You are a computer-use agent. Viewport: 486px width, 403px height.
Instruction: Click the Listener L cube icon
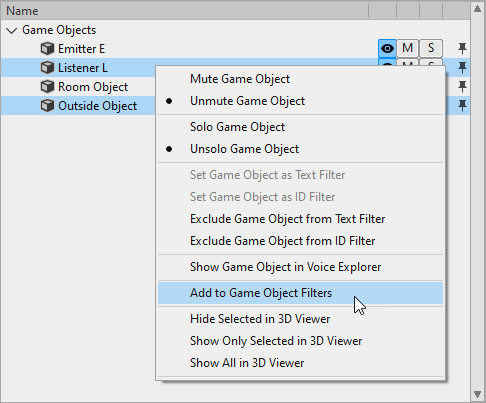click(x=47, y=68)
